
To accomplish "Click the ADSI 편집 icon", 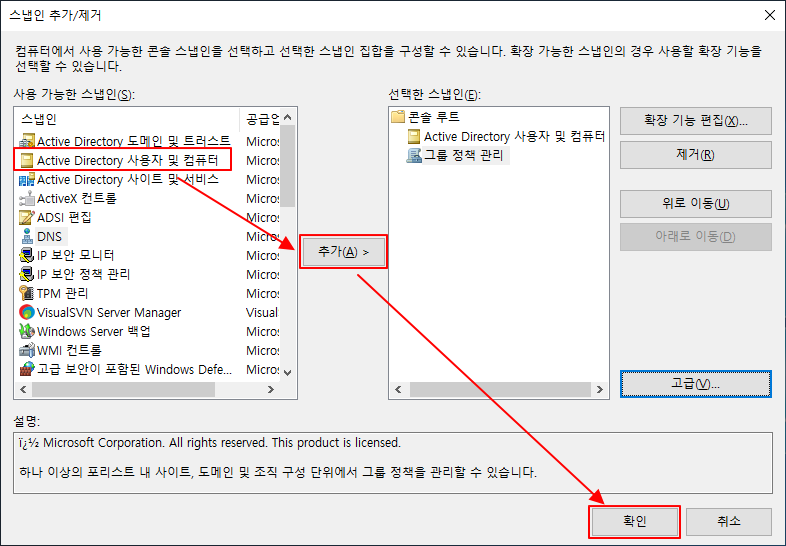I will coord(27,218).
